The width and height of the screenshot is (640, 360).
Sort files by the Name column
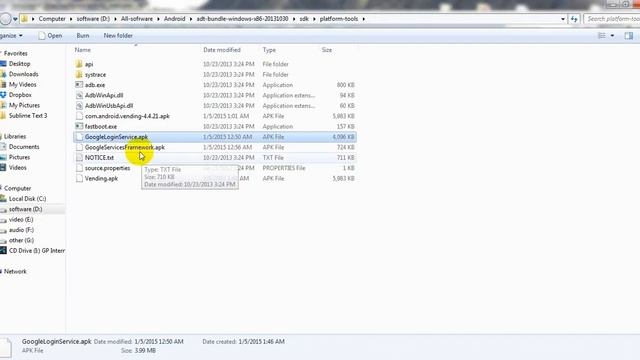pyautogui.click(x=83, y=50)
